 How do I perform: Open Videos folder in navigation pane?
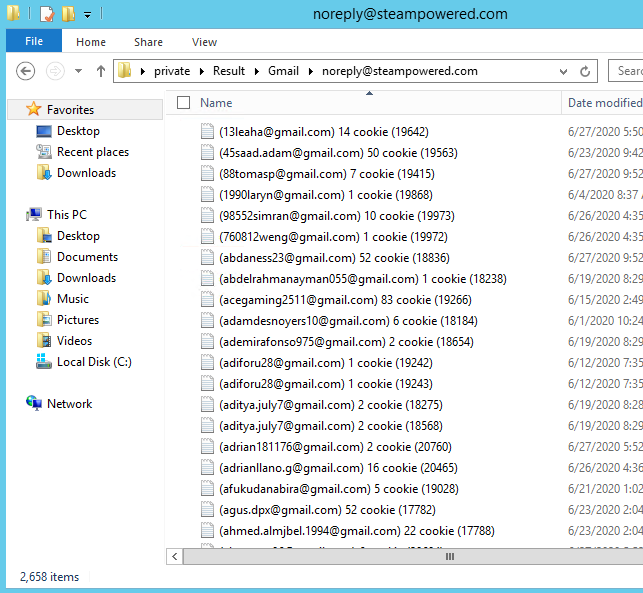[x=74, y=341]
